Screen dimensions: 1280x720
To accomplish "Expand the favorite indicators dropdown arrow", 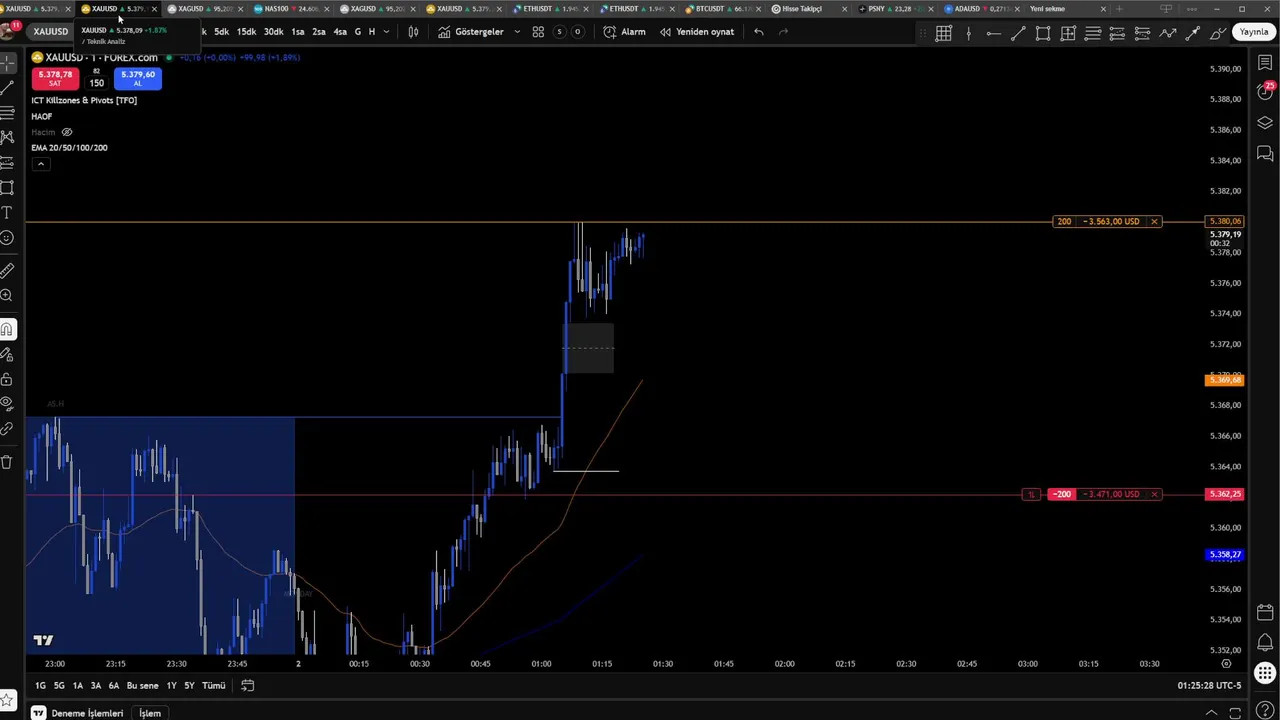I will 517,32.
